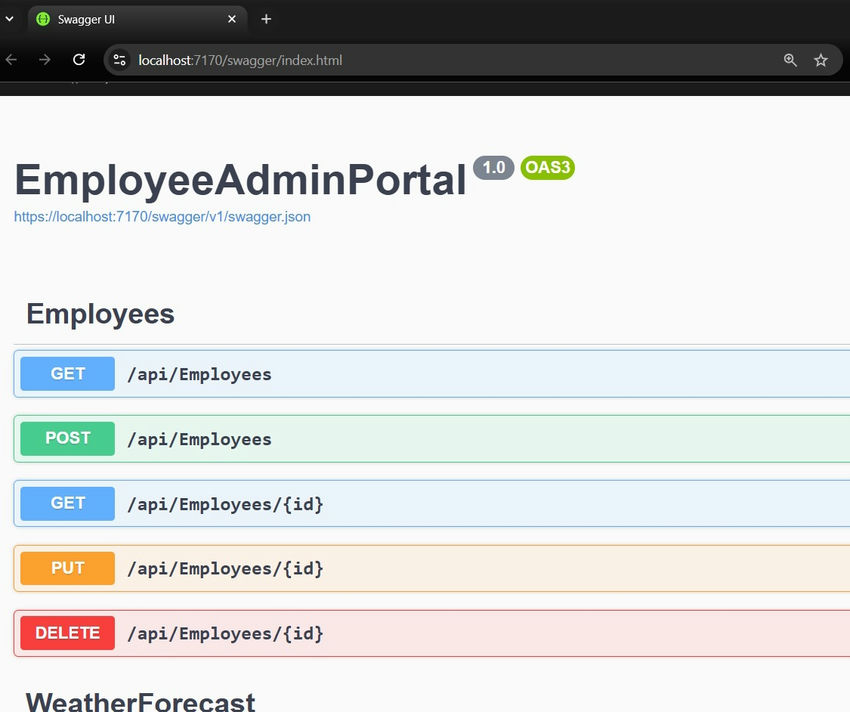
Task: Click the DELETE method button
Action: tap(68, 633)
